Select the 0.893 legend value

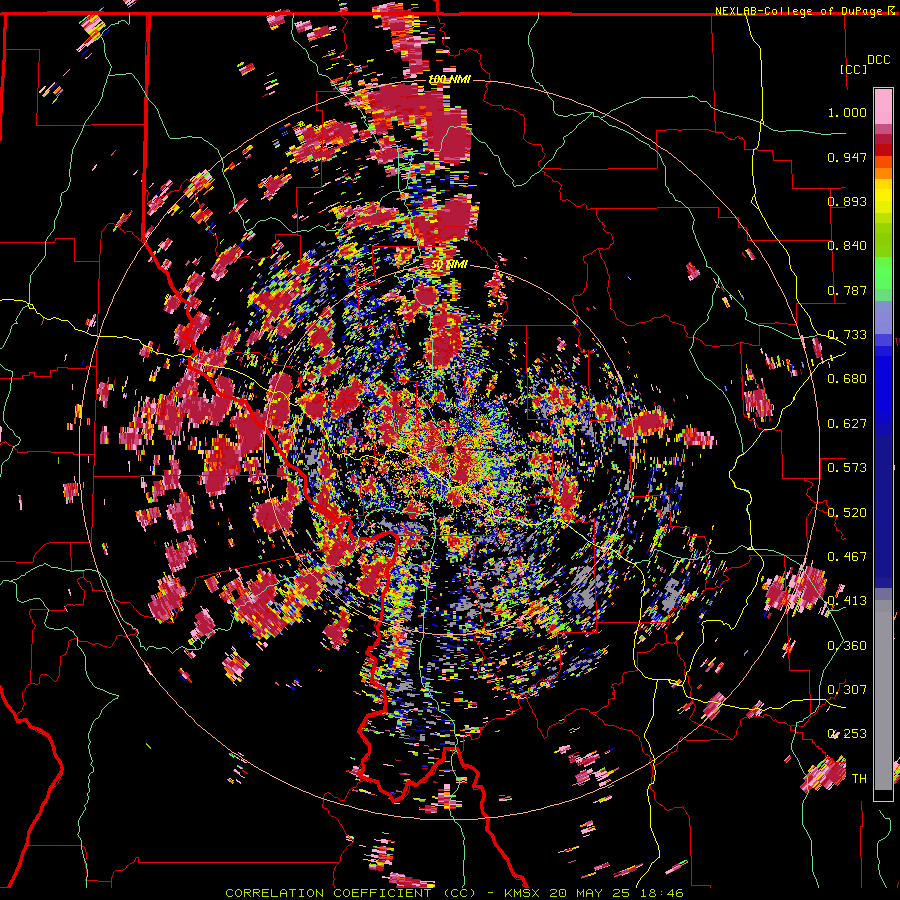[847, 201]
